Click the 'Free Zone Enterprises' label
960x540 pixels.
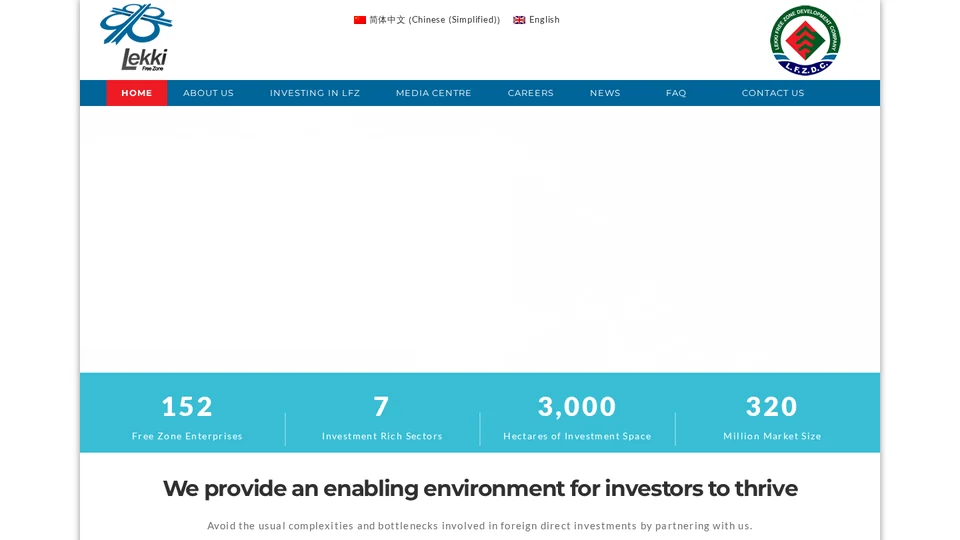[x=187, y=436]
